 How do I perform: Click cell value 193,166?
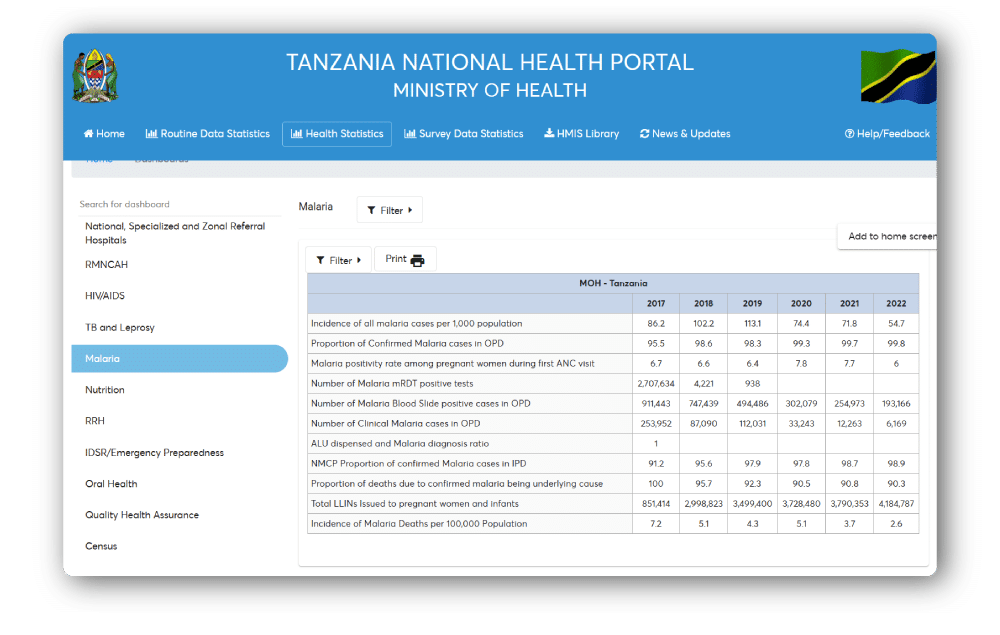pos(896,404)
